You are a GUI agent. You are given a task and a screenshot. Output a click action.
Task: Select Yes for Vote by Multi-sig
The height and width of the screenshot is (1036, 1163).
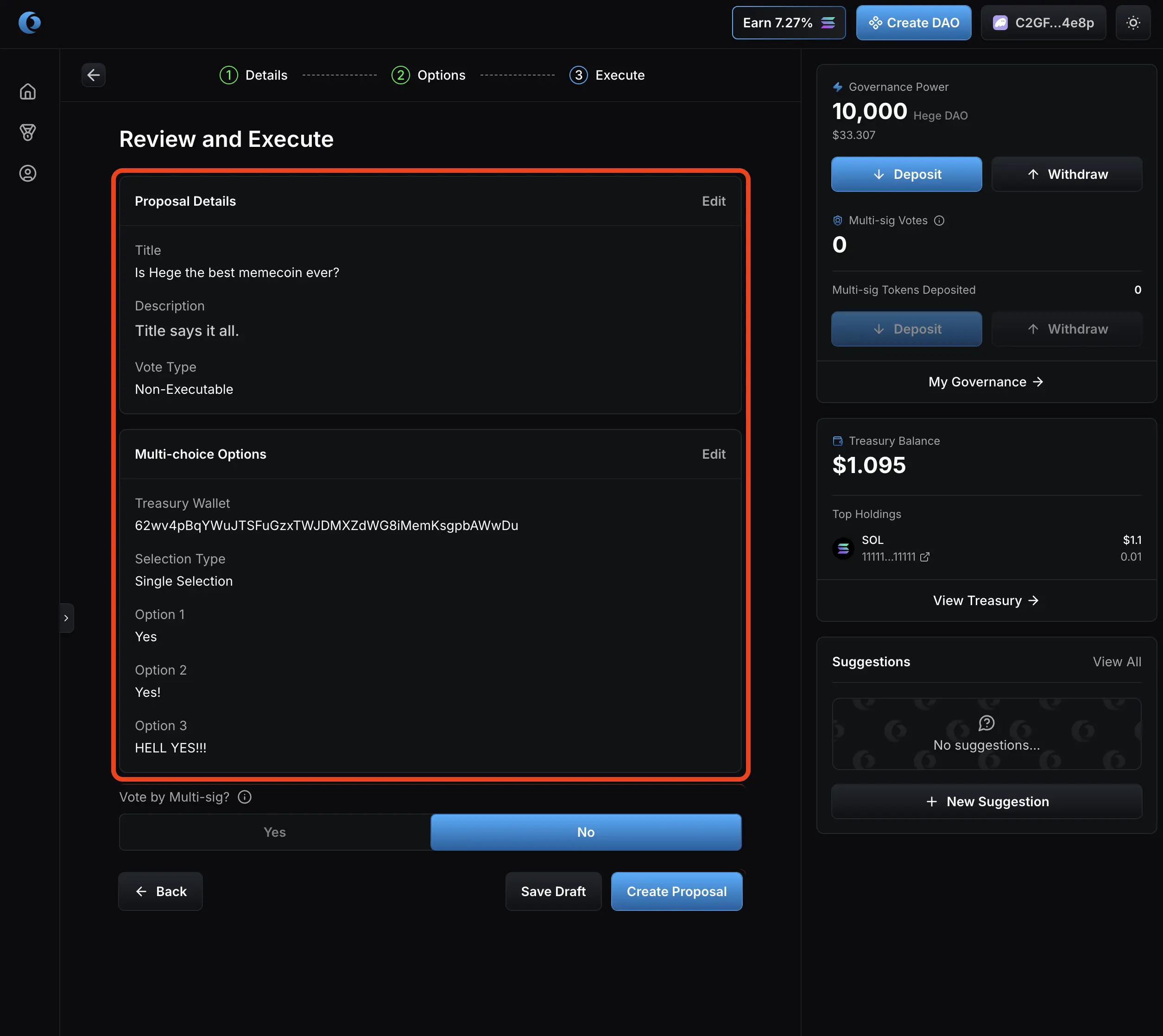(x=275, y=832)
